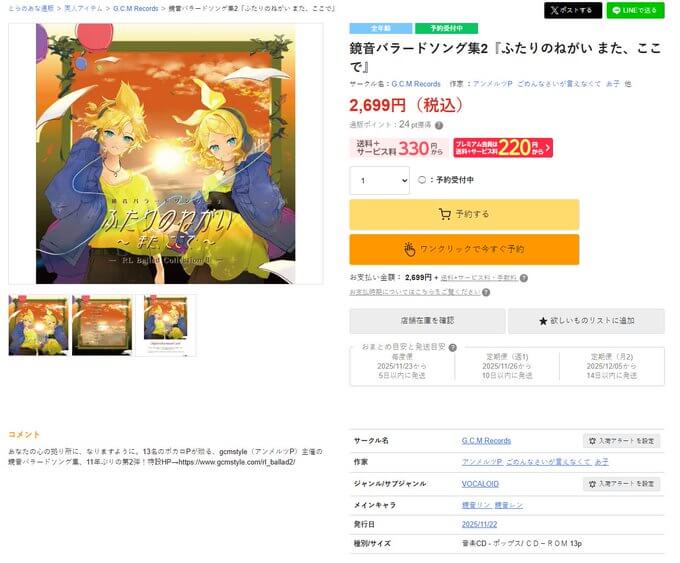Screen dimensions: 680x563
Task: Open the 2025/11/22 release date link
Action: [479, 525]
